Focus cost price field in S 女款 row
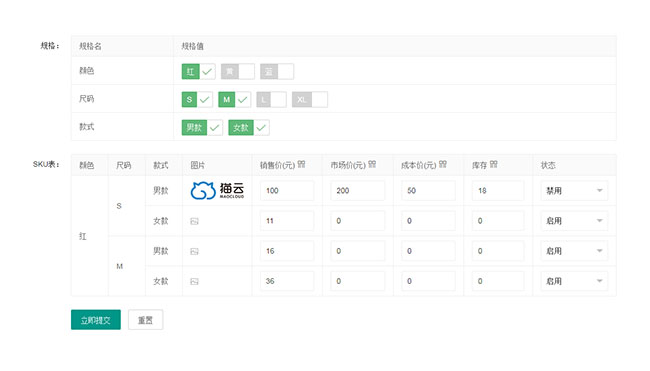Viewport: 650px width, 371px height. pyautogui.click(x=428, y=221)
